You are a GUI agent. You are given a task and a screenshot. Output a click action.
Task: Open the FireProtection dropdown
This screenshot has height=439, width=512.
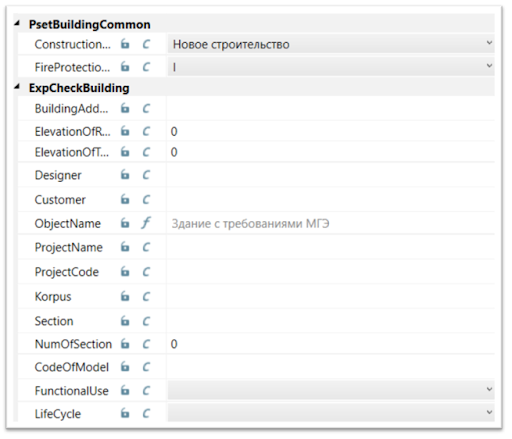pos(331,67)
